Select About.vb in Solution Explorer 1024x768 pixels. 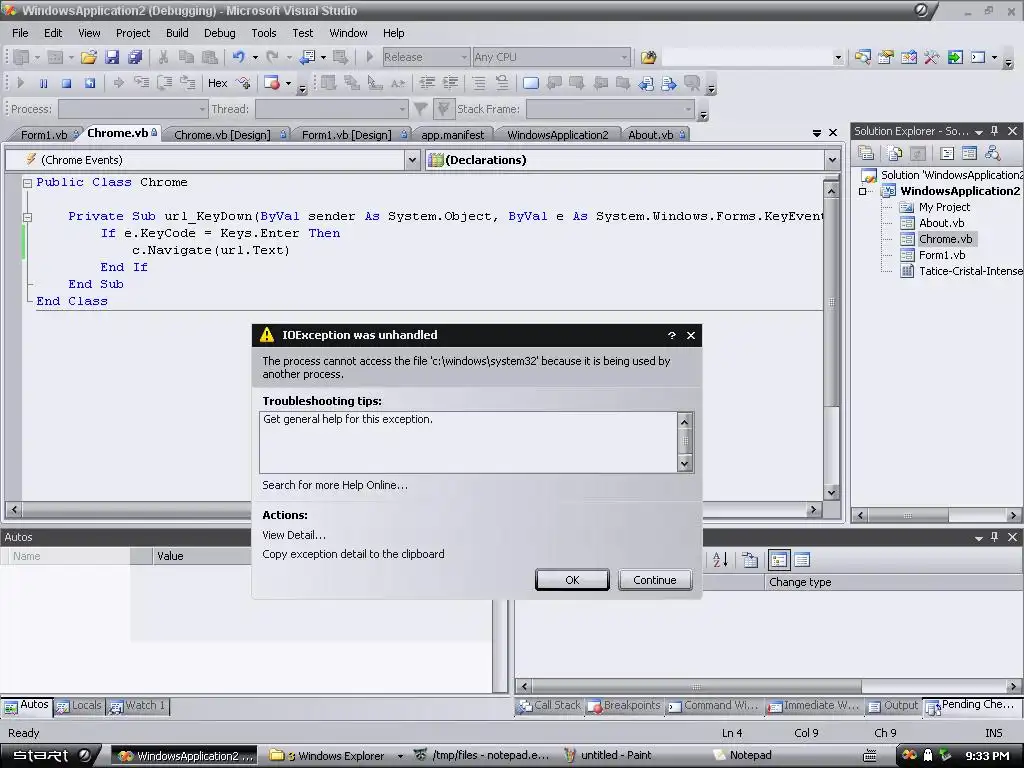pyautogui.click(x=941, y=223)
